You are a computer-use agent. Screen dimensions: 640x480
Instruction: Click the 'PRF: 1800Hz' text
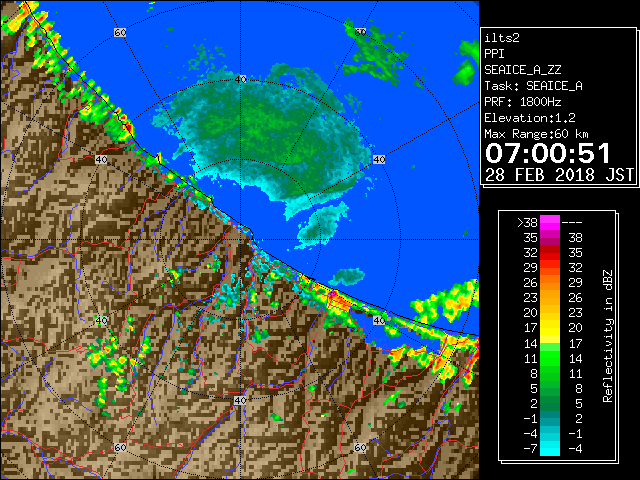522,102
